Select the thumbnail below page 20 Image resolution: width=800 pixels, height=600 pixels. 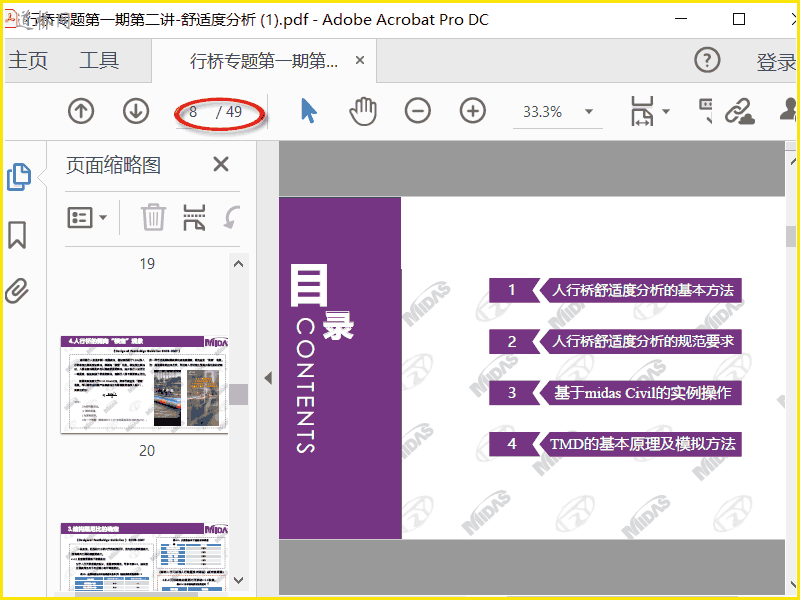[144, 557]
